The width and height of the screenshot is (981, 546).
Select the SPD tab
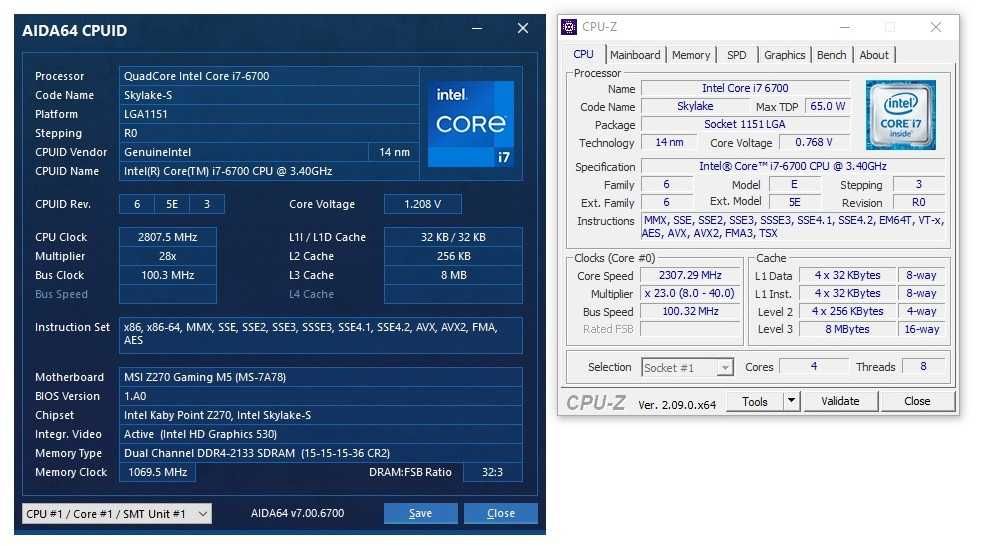point(736,55)
